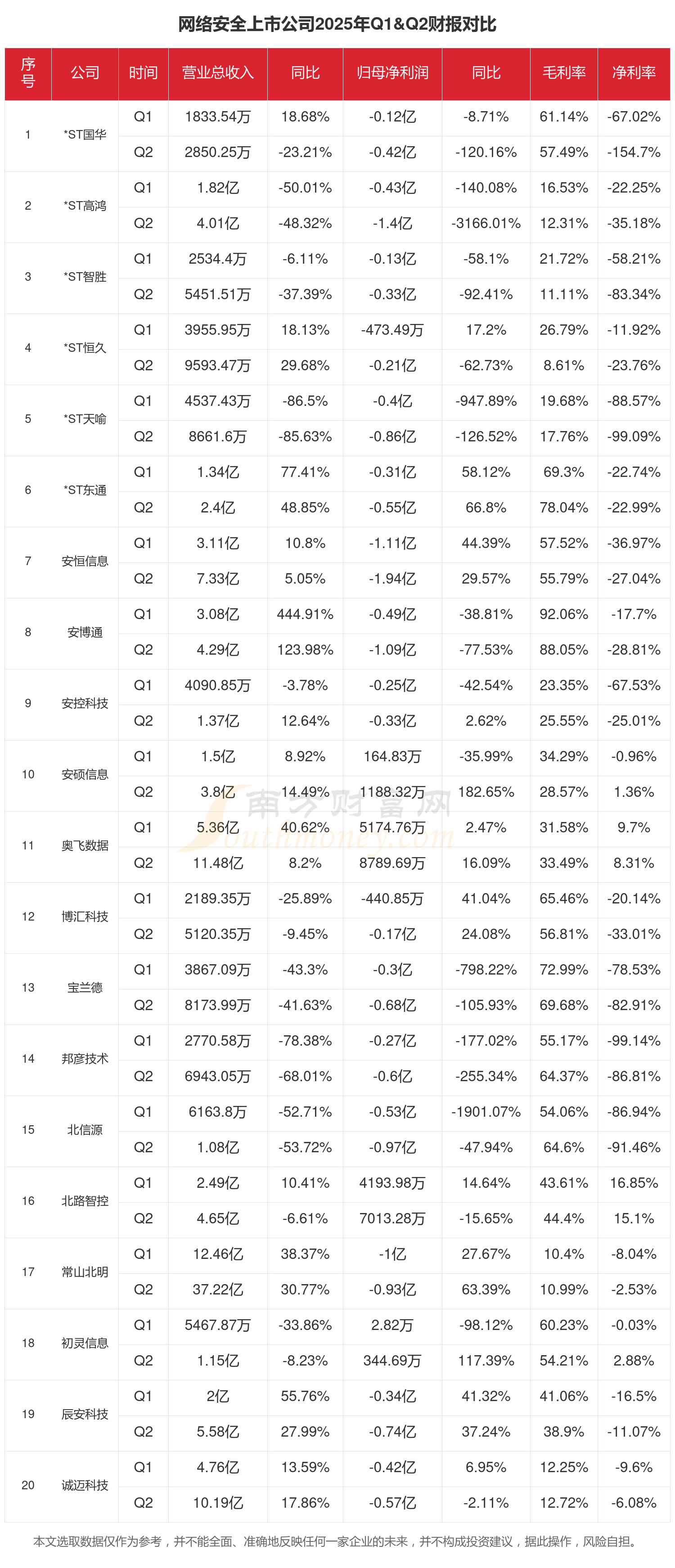The image size is (675, 1568).
Task: Click the 序号 column header
Action: pos(28,73)
